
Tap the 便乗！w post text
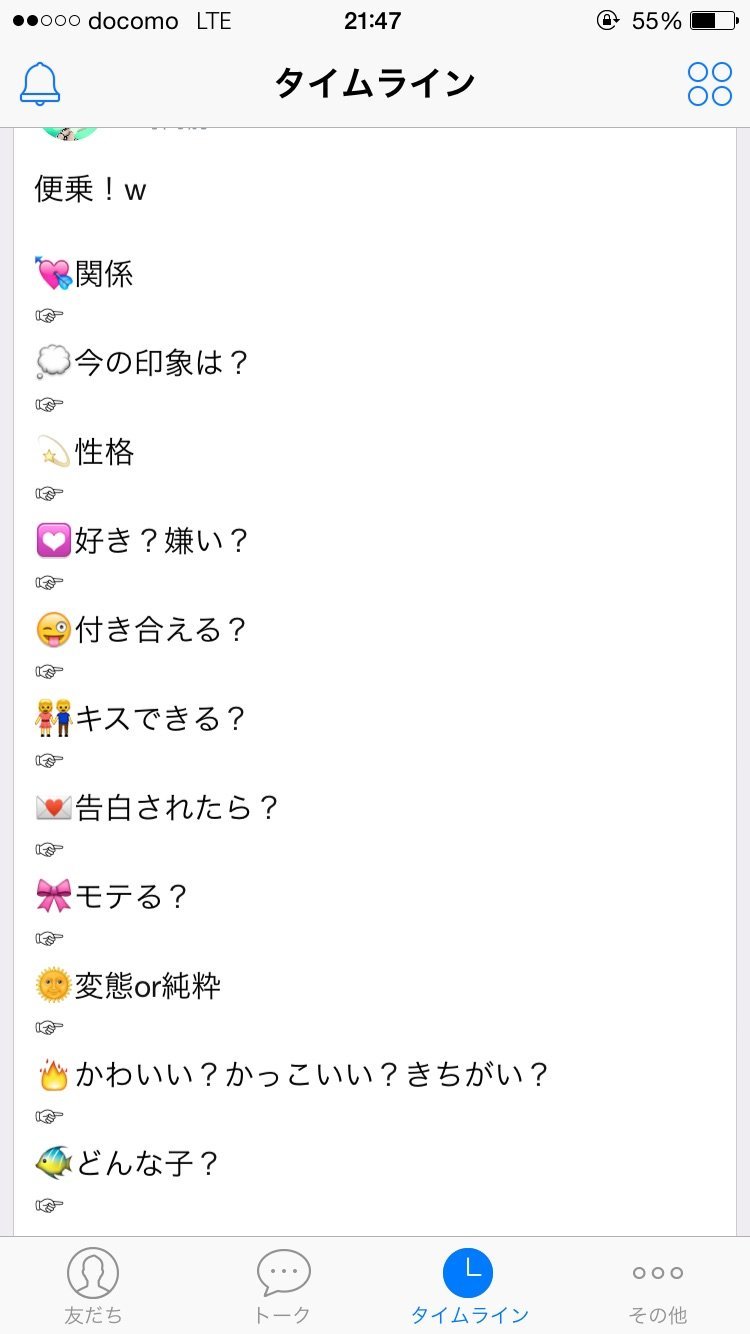pos(91,189)
